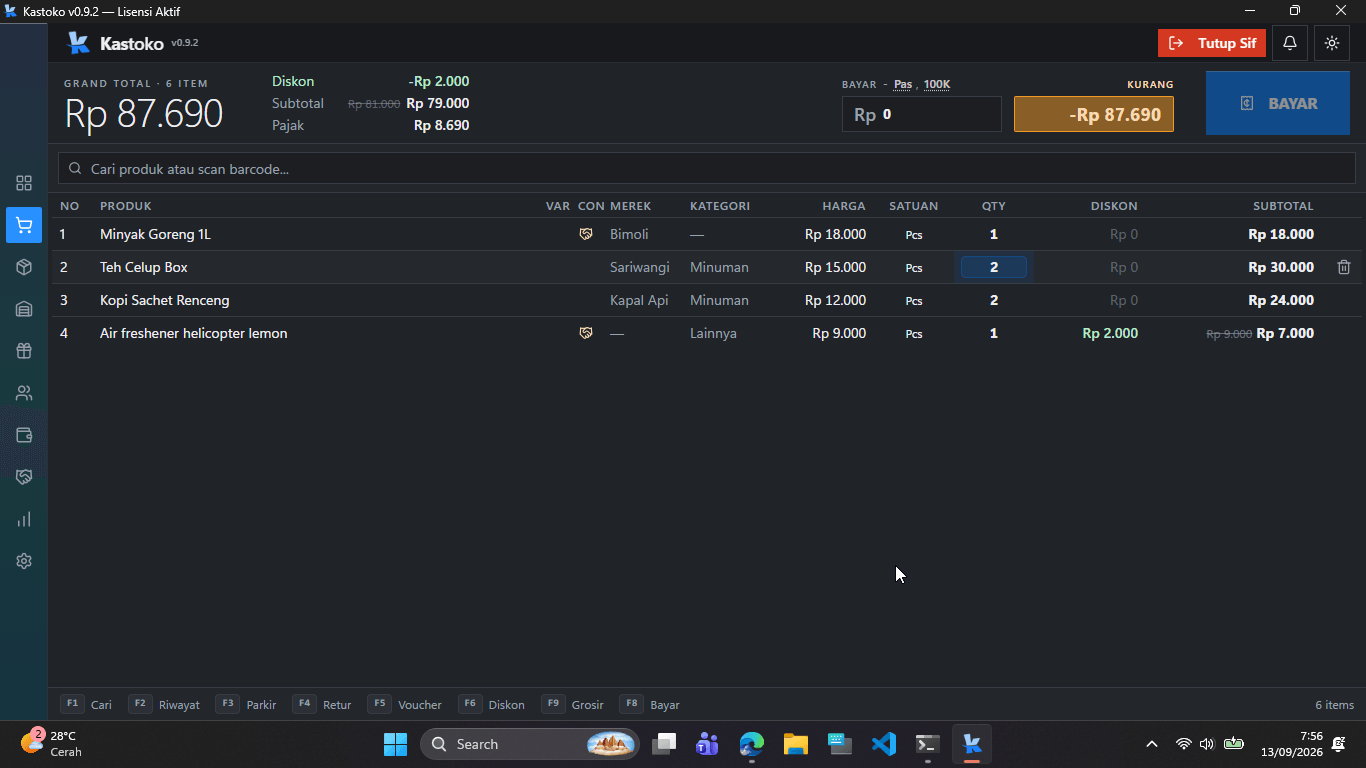
Task: Click consignment icon on Minyak Goreng 1L row
Action: (586, 234)
